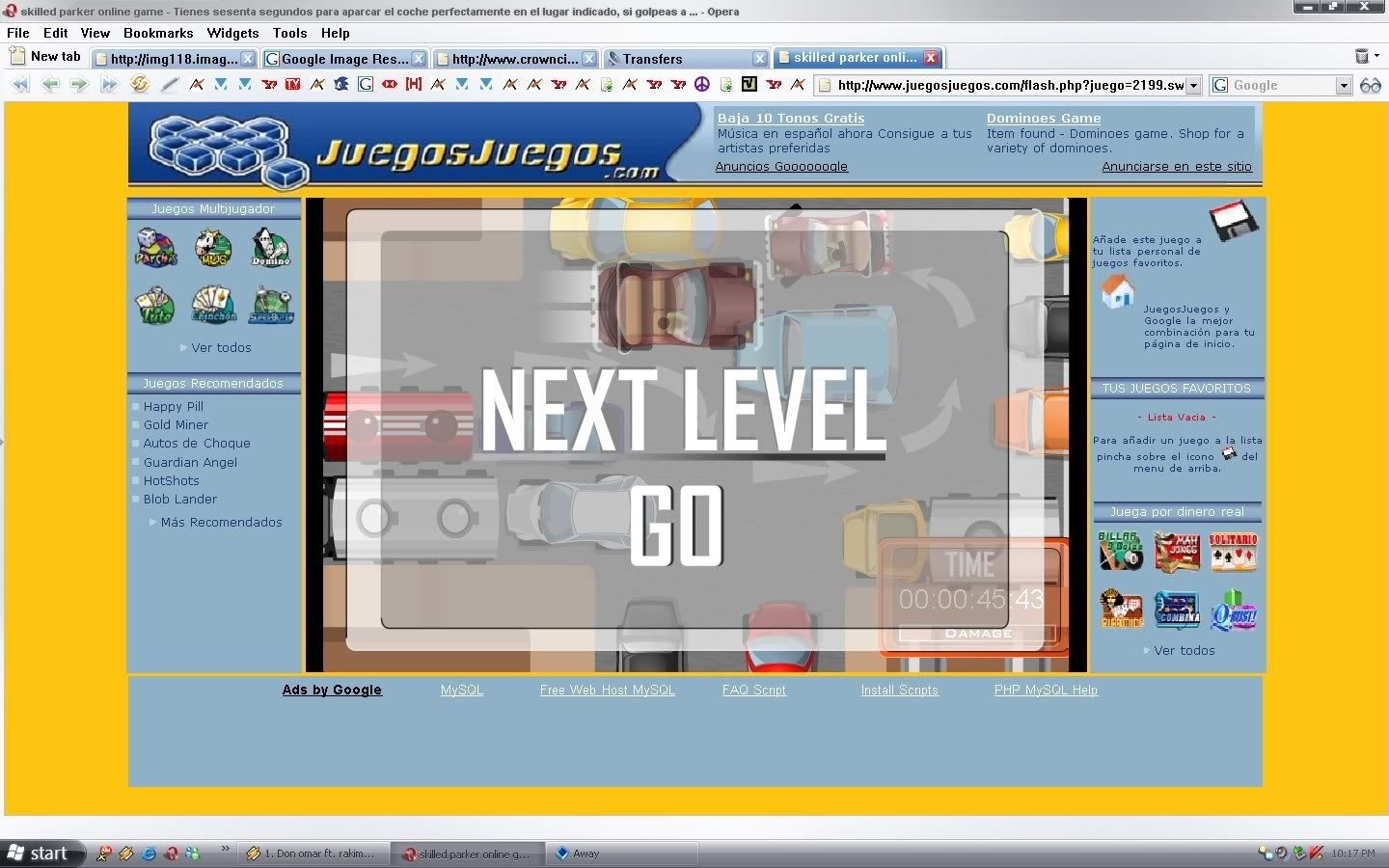Open the Dominó game icon
Screen dimensions: 1389x868
coord(271,248)
